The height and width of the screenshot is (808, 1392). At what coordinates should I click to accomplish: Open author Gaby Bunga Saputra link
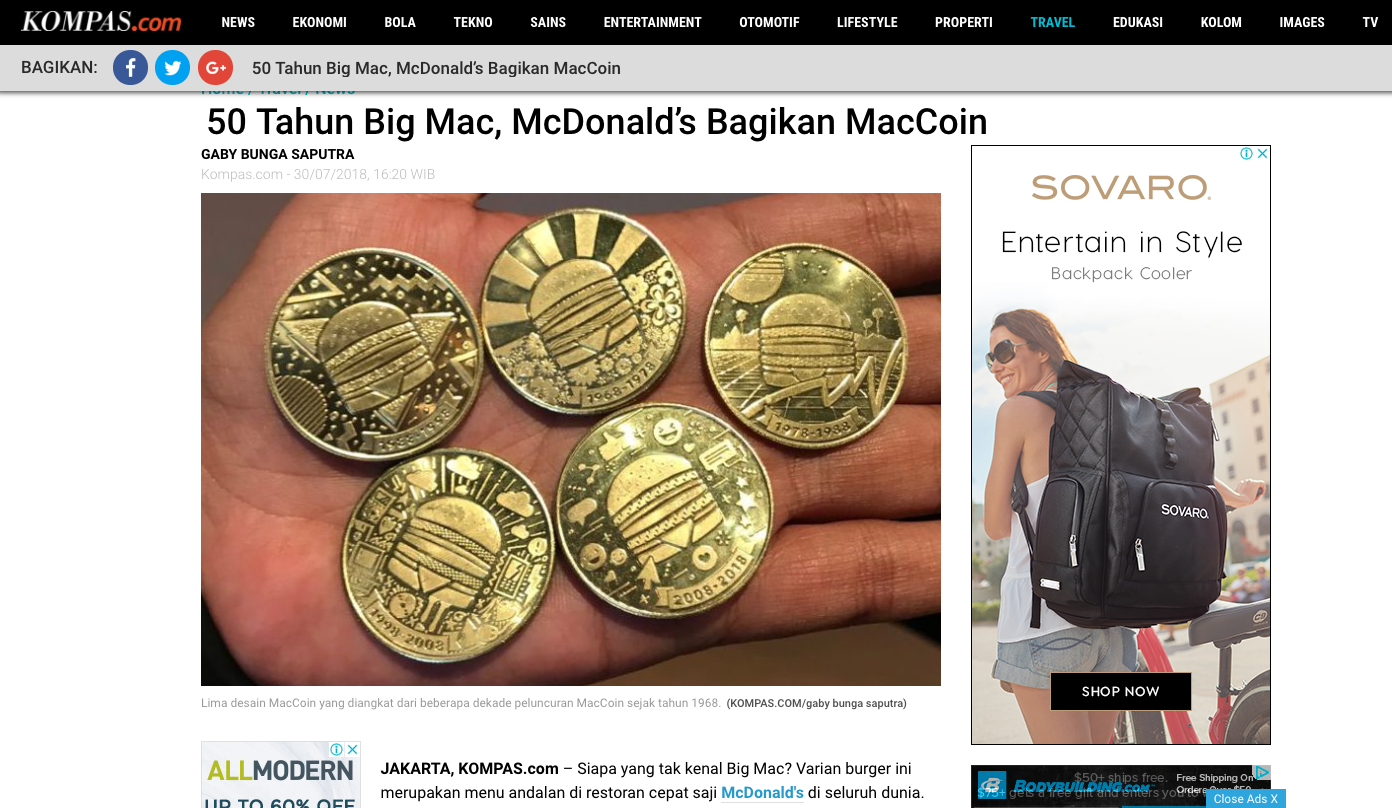pos(278,154)
